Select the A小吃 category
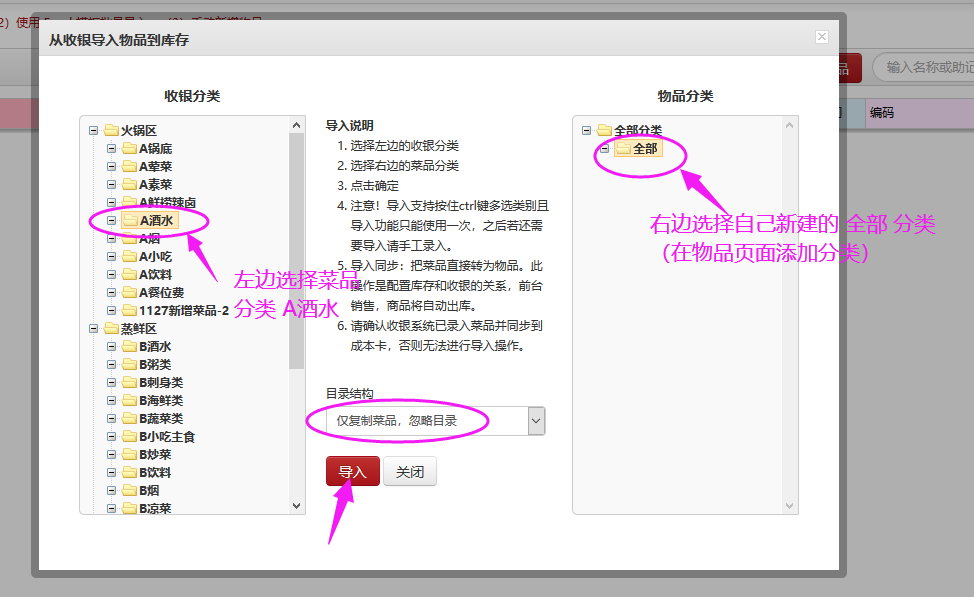Viewport: 974px width, 597px height. click(x=155, y=257)
